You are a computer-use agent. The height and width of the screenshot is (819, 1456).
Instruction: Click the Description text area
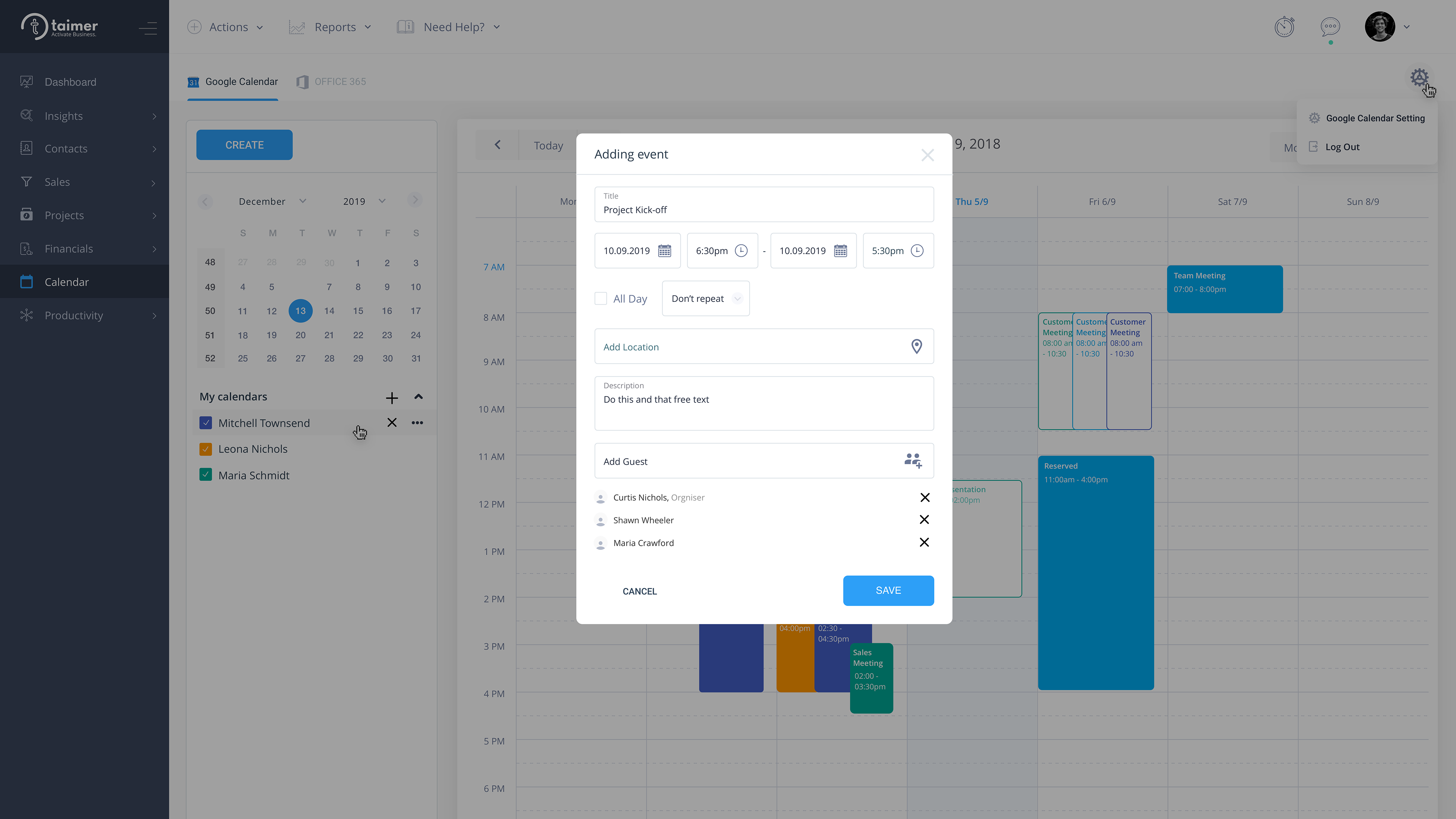point(764,403)
